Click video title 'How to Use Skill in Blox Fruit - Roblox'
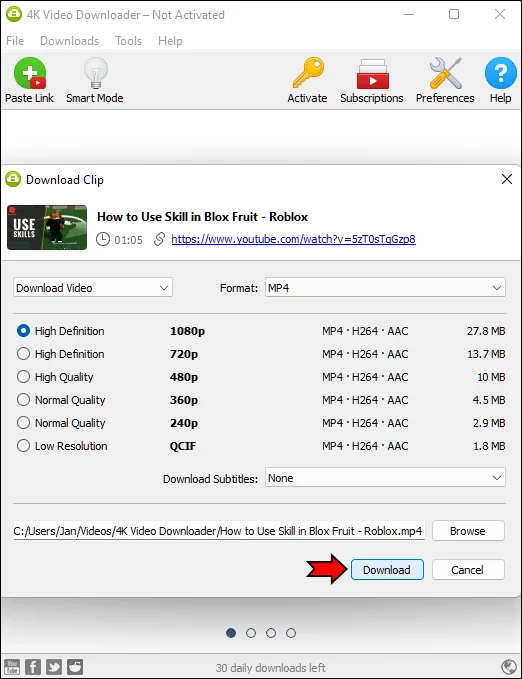 pyautogui.click(x=202, y=217)
